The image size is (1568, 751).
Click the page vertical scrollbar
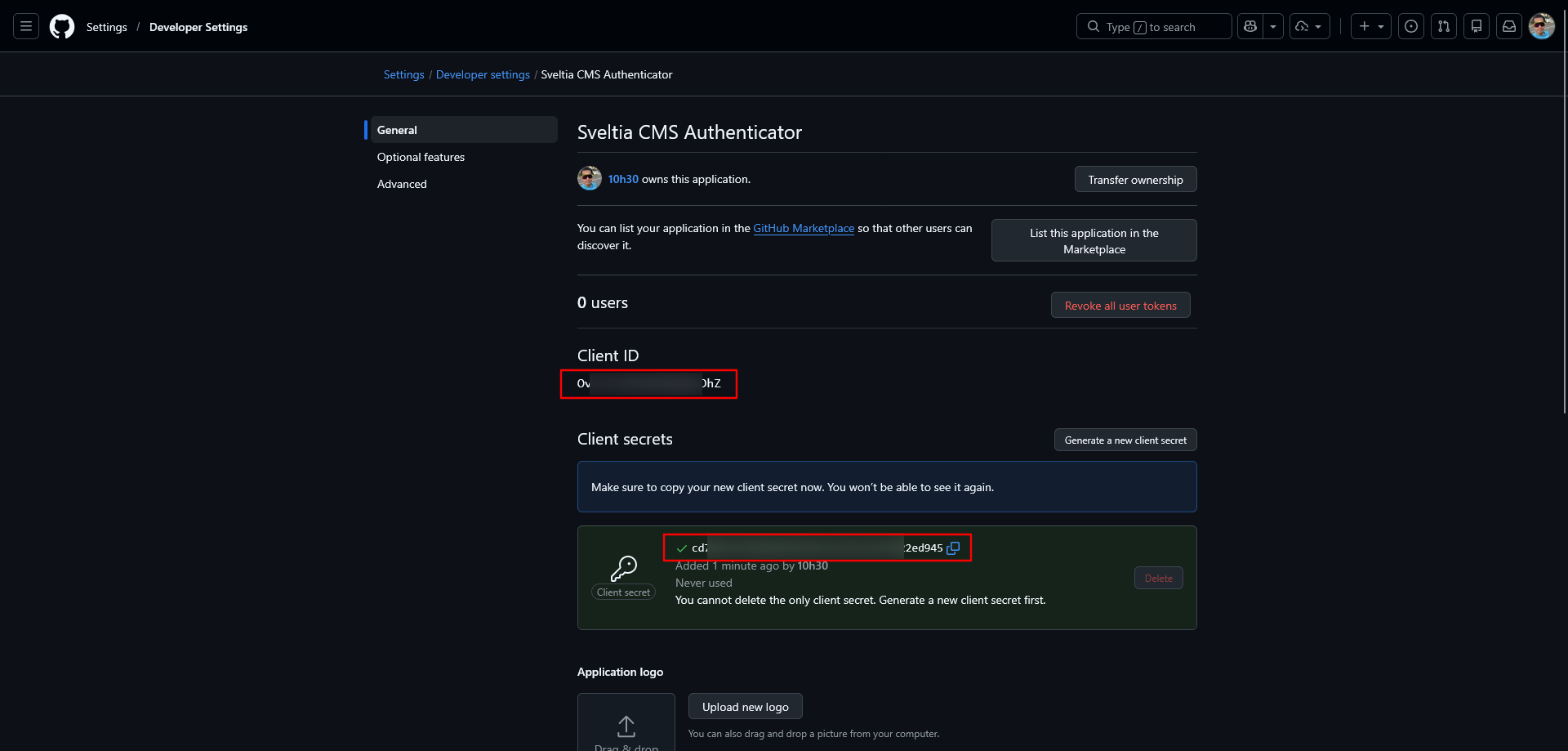coord(1564,212)
